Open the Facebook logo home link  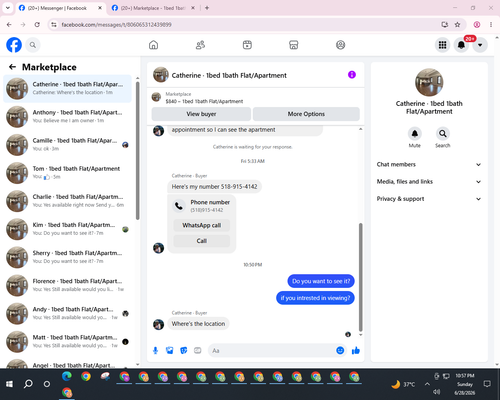click(14, 45)
